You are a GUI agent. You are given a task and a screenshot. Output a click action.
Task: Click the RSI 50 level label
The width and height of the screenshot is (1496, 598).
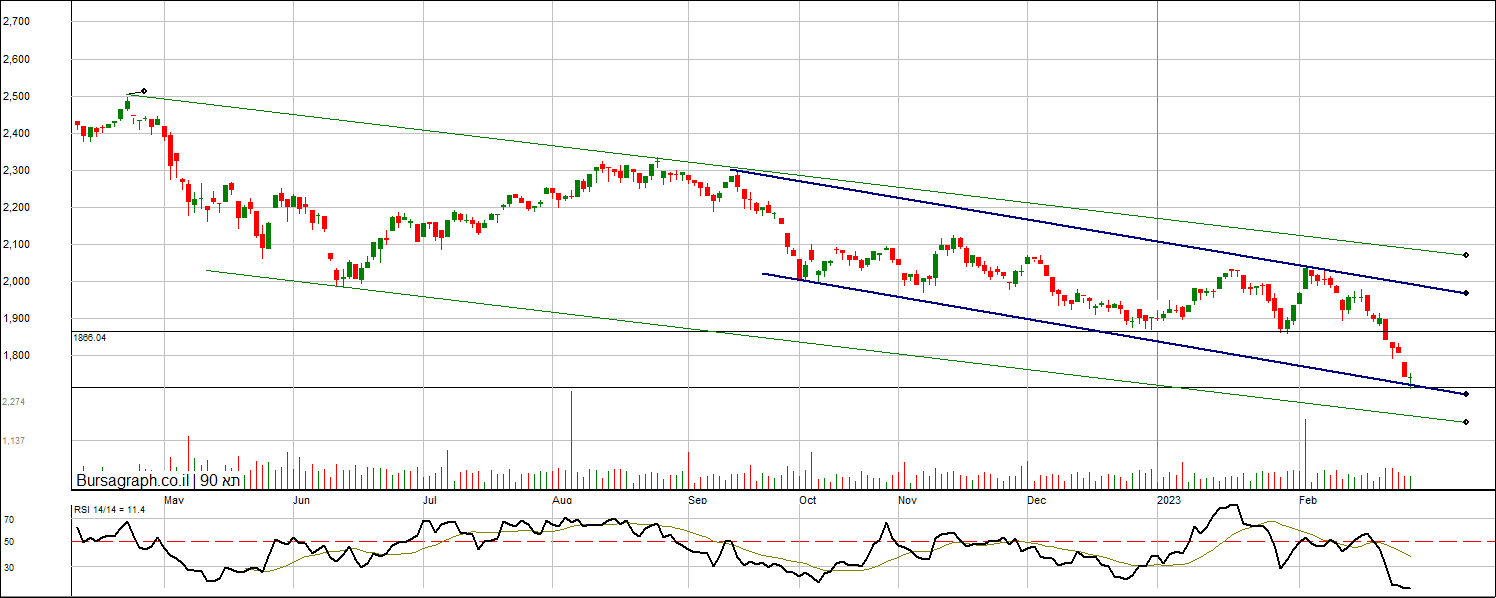tap(8, 542)
